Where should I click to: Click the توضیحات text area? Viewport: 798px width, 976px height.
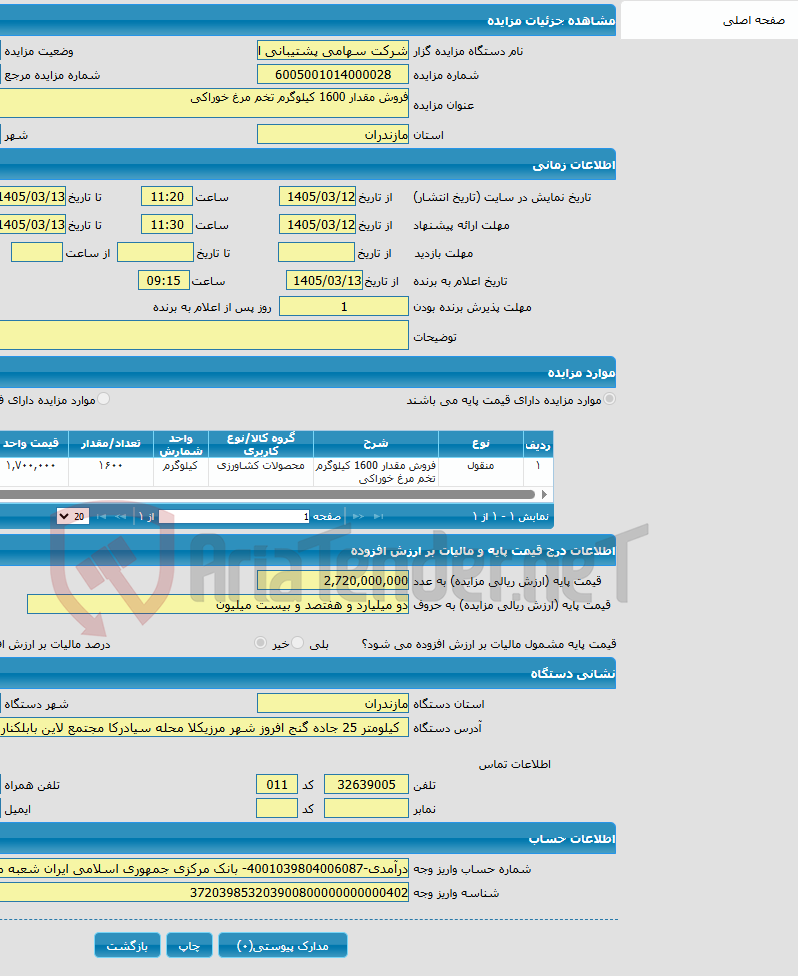point(204,335)
